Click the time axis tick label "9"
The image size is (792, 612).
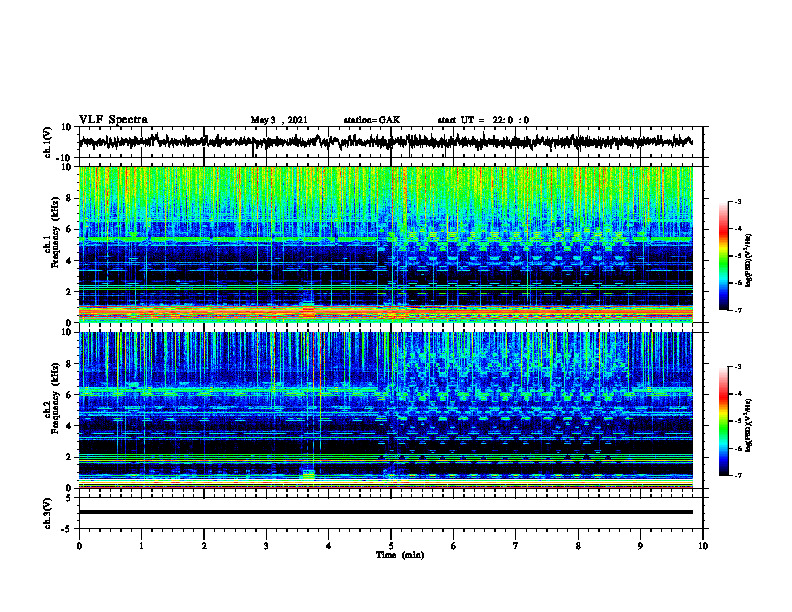click(640, 546)
